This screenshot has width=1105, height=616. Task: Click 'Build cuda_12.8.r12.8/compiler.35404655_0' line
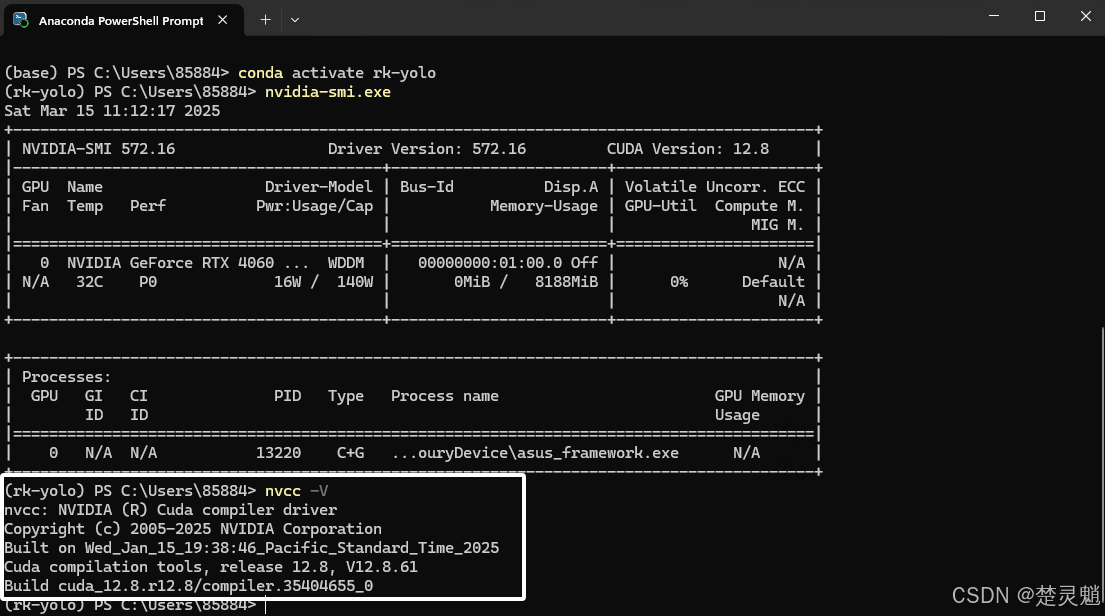click(x=189, y=586)
